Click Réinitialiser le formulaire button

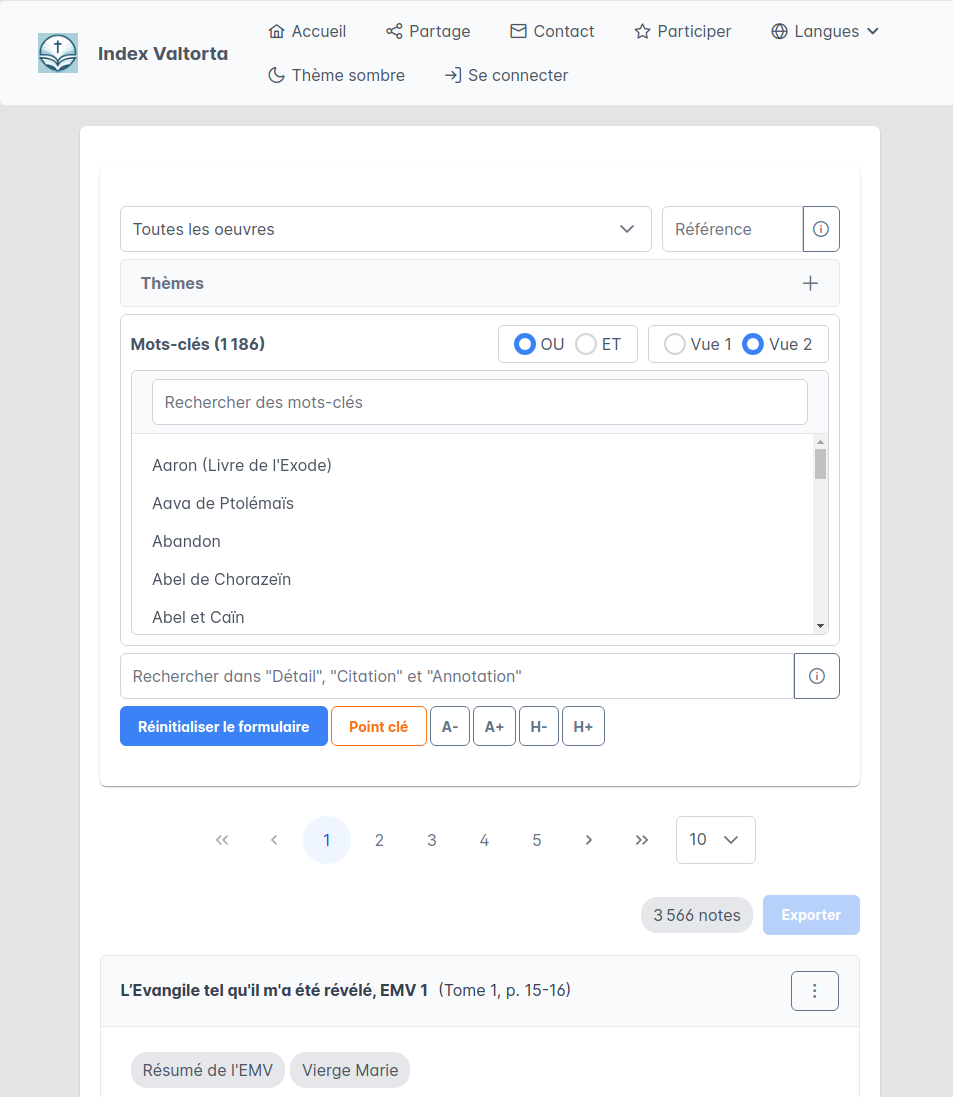click(224, 727)
